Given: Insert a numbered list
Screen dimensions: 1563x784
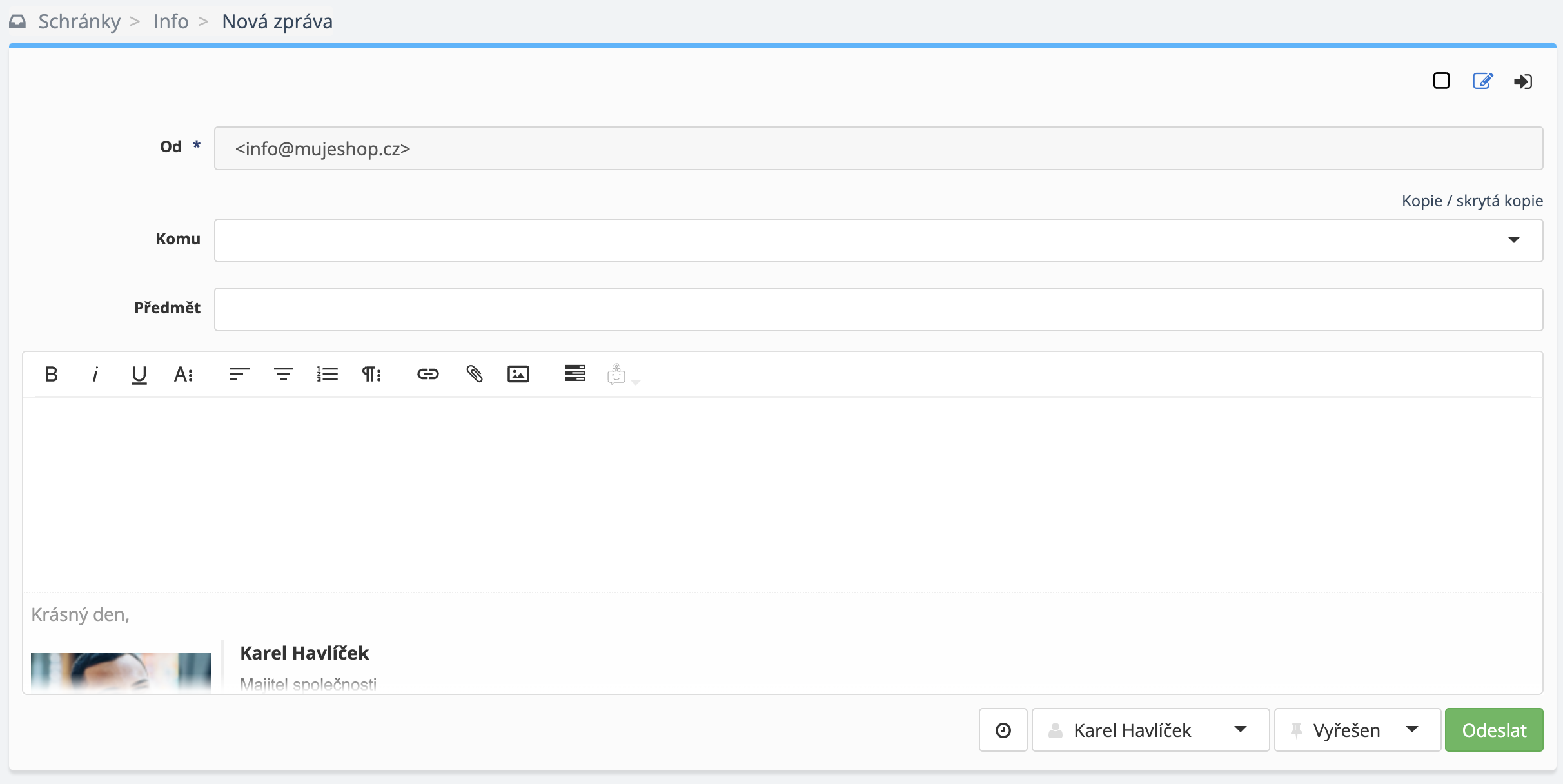Looking at the screenshot, I should point(328,374).
